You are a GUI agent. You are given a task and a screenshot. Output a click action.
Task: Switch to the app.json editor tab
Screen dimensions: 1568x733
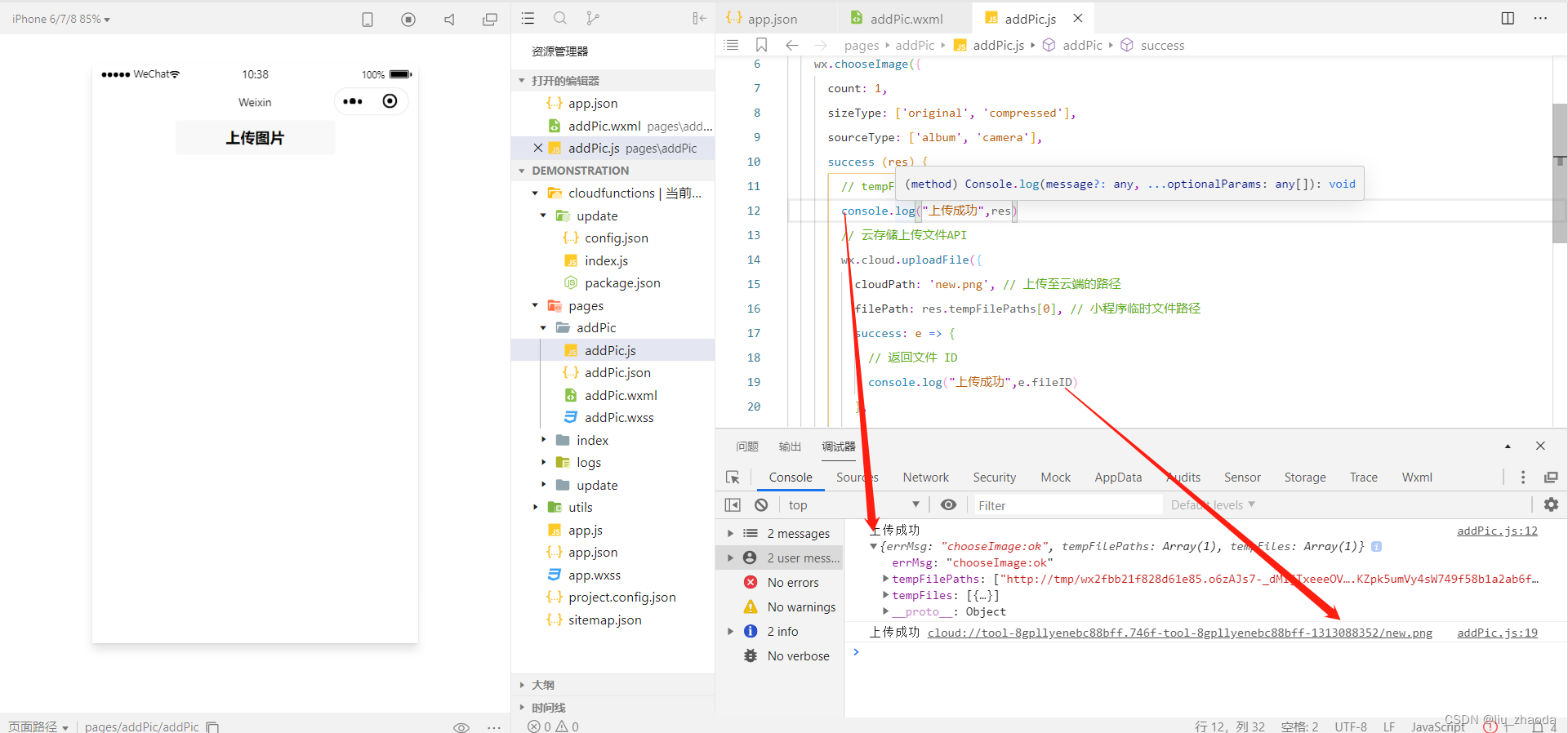(x=772, y=19)
